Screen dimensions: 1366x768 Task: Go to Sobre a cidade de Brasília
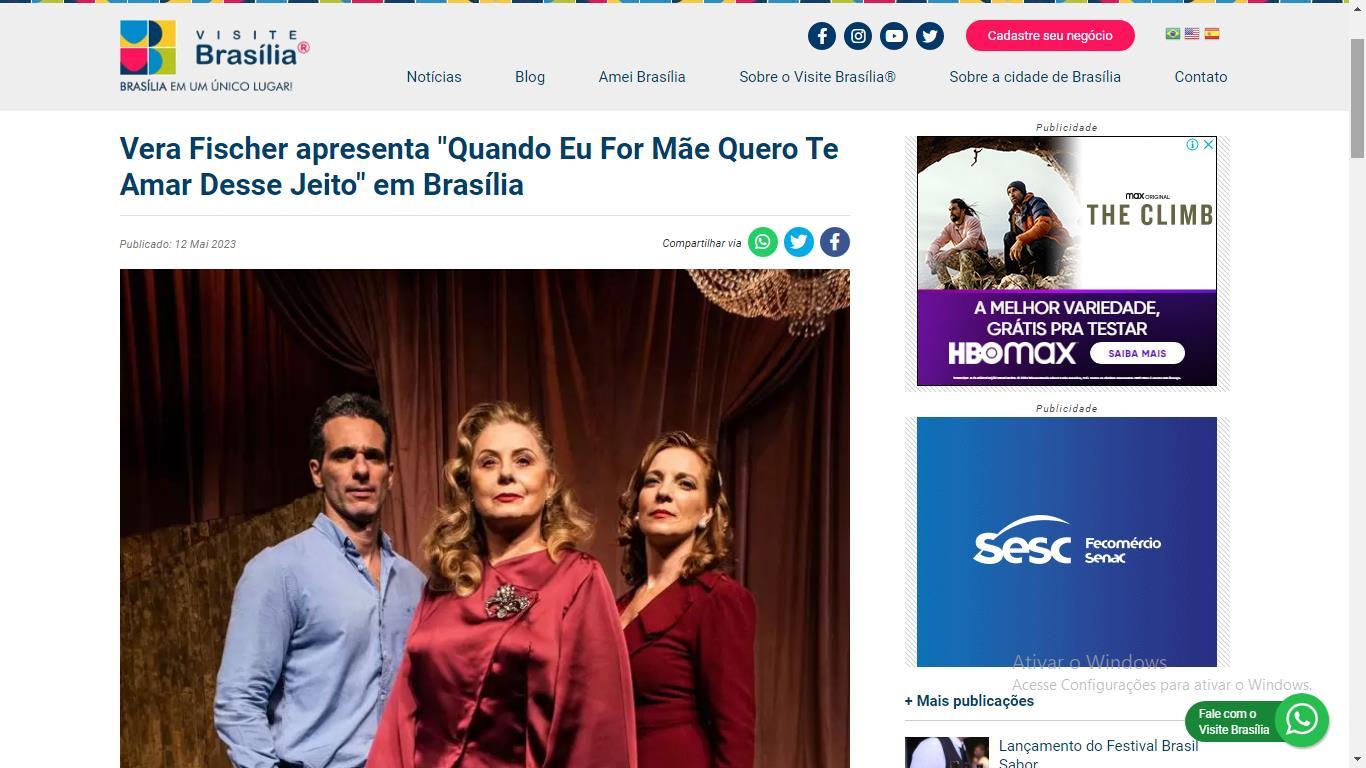coord(1035,77)
